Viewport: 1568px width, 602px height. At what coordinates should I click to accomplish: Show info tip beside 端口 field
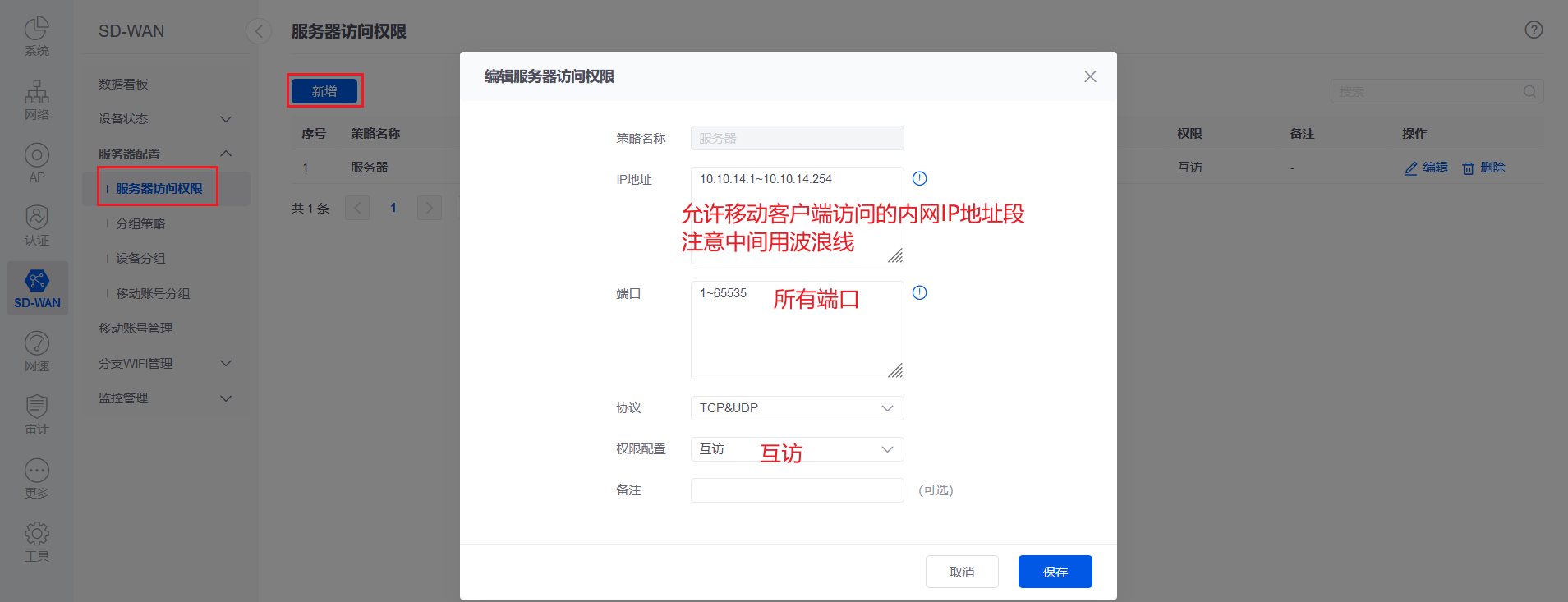tap(920, 292)
